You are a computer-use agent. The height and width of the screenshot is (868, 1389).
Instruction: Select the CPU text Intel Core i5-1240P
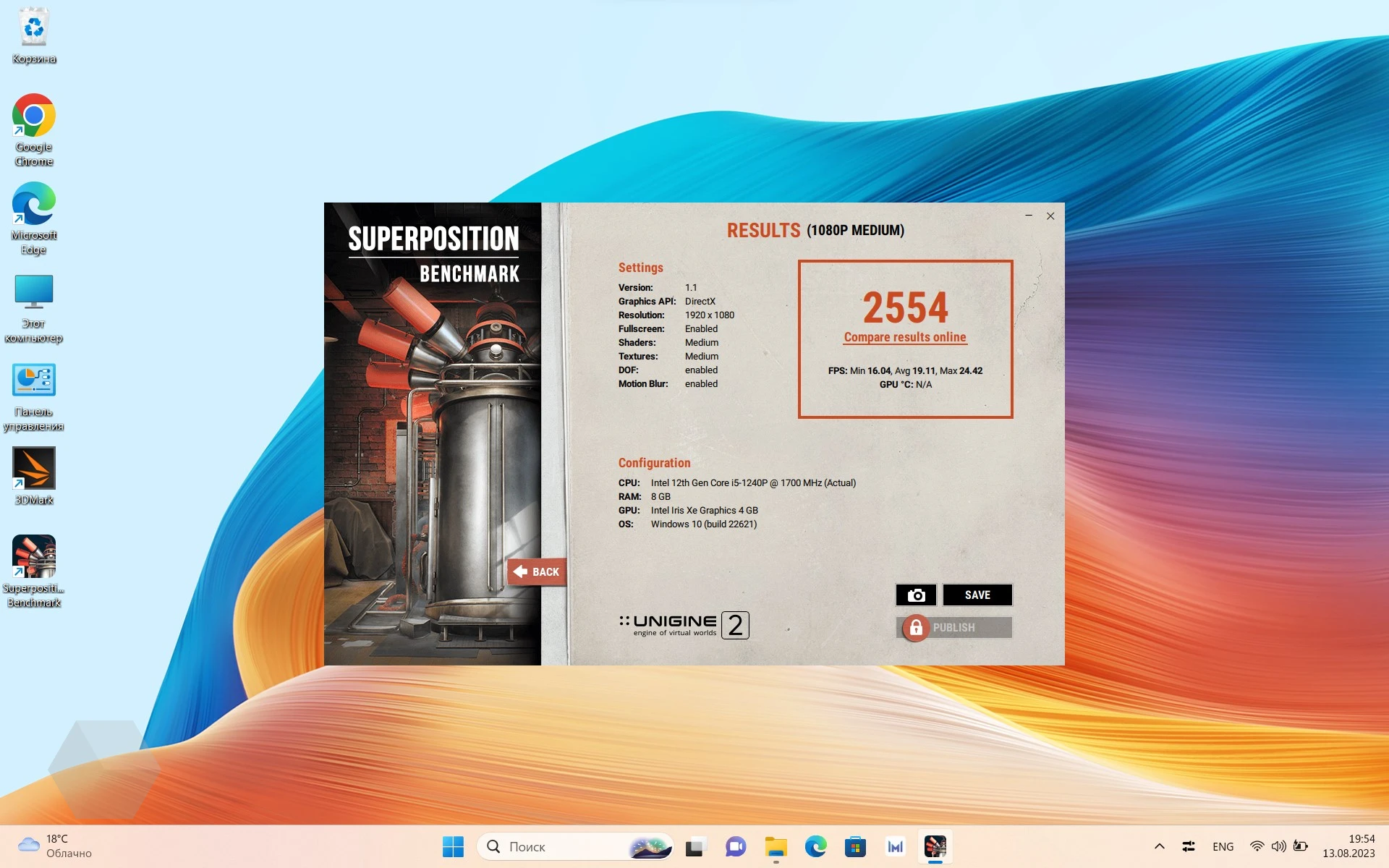coord(753,482)
